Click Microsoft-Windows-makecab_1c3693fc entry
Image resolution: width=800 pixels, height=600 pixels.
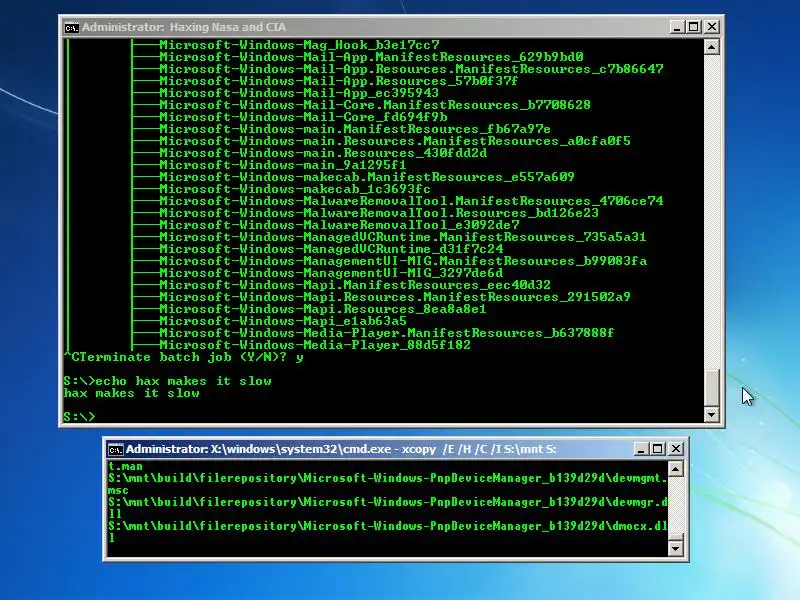[x=295, y=189]
